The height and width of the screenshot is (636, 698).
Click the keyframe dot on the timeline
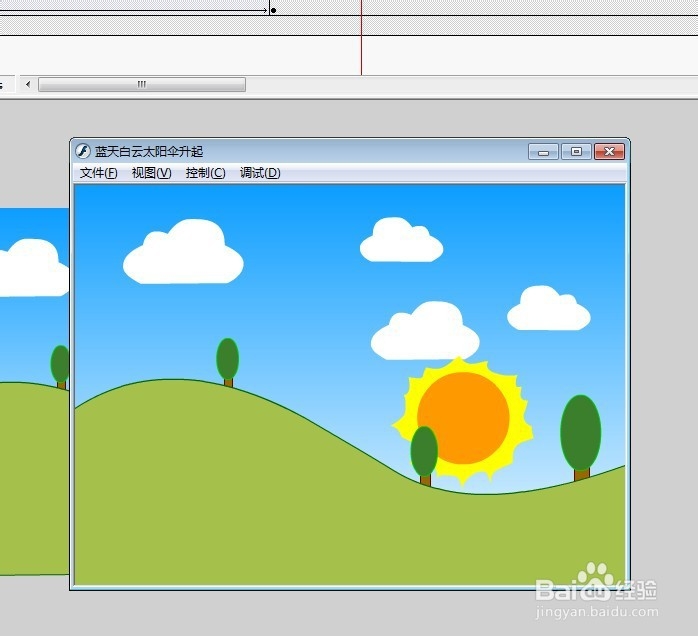click(273, 10)
